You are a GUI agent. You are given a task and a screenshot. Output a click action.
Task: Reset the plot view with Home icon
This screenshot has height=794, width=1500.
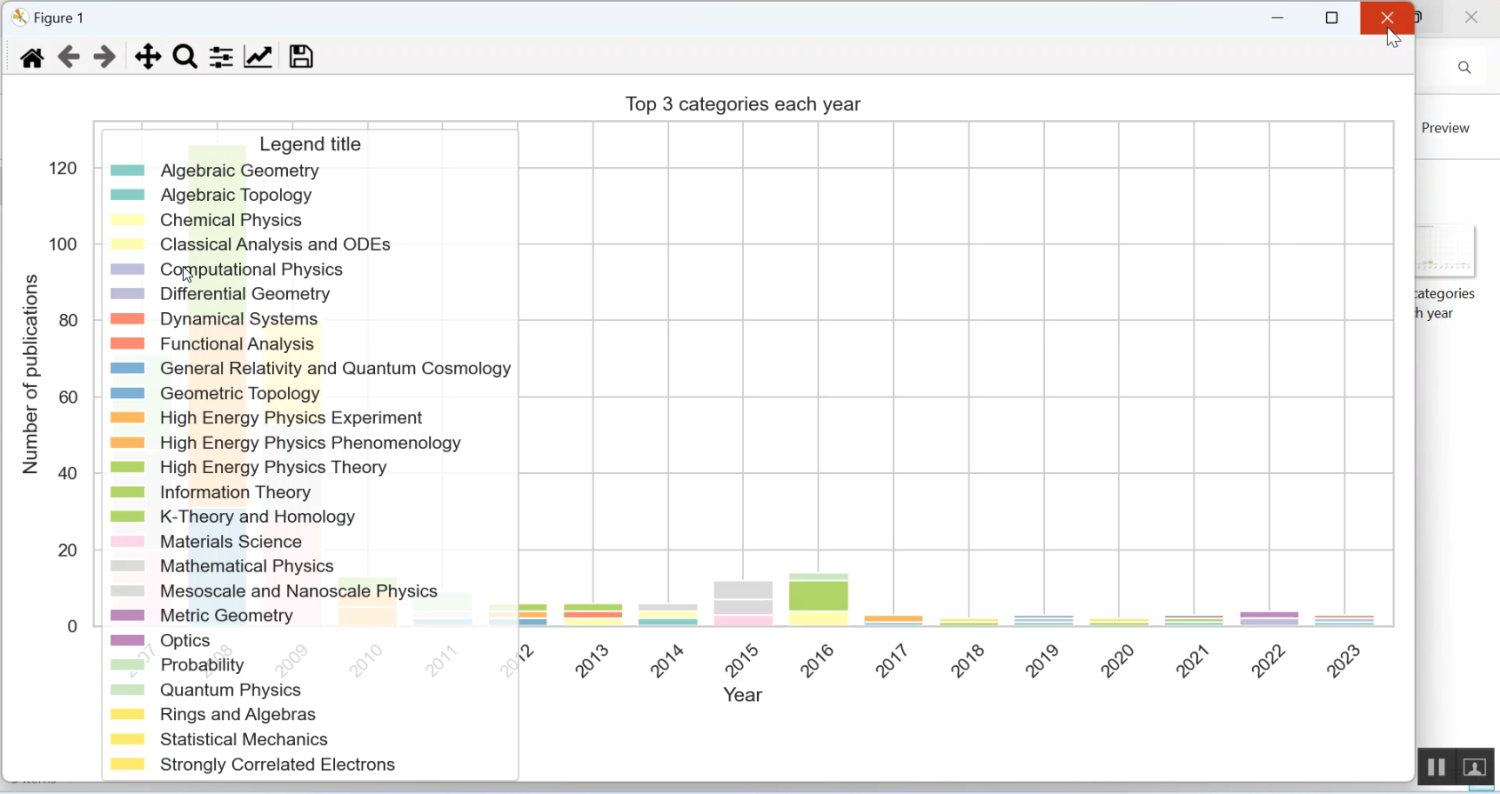pos(32,57)
